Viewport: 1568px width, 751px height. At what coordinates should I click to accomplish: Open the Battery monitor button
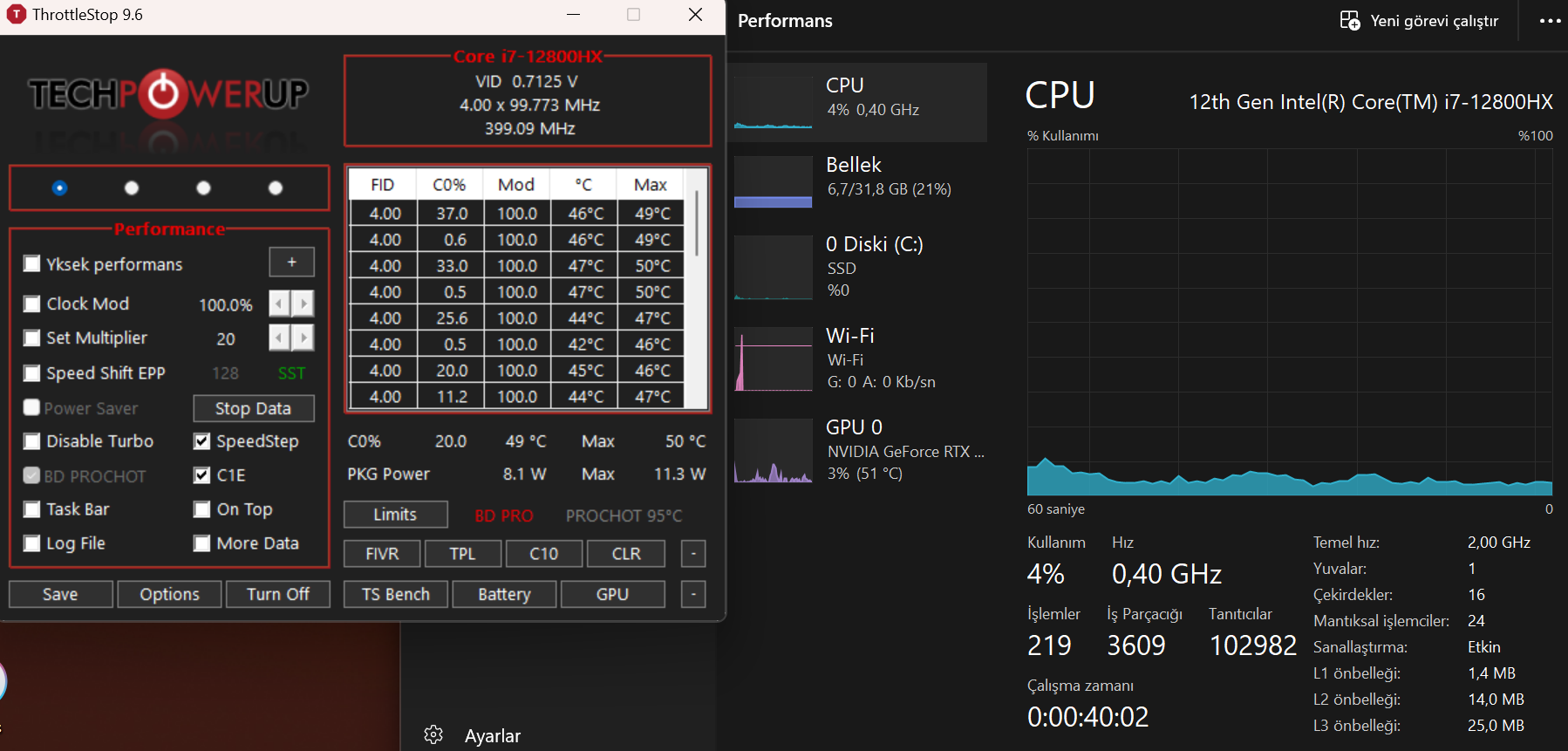[x=504, y=594]
